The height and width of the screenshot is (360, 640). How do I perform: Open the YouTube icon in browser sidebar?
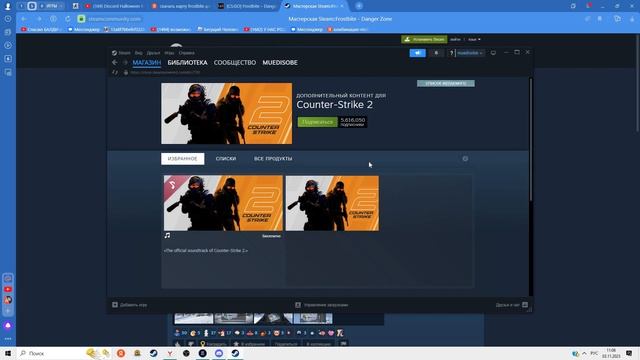coord(8,289)
